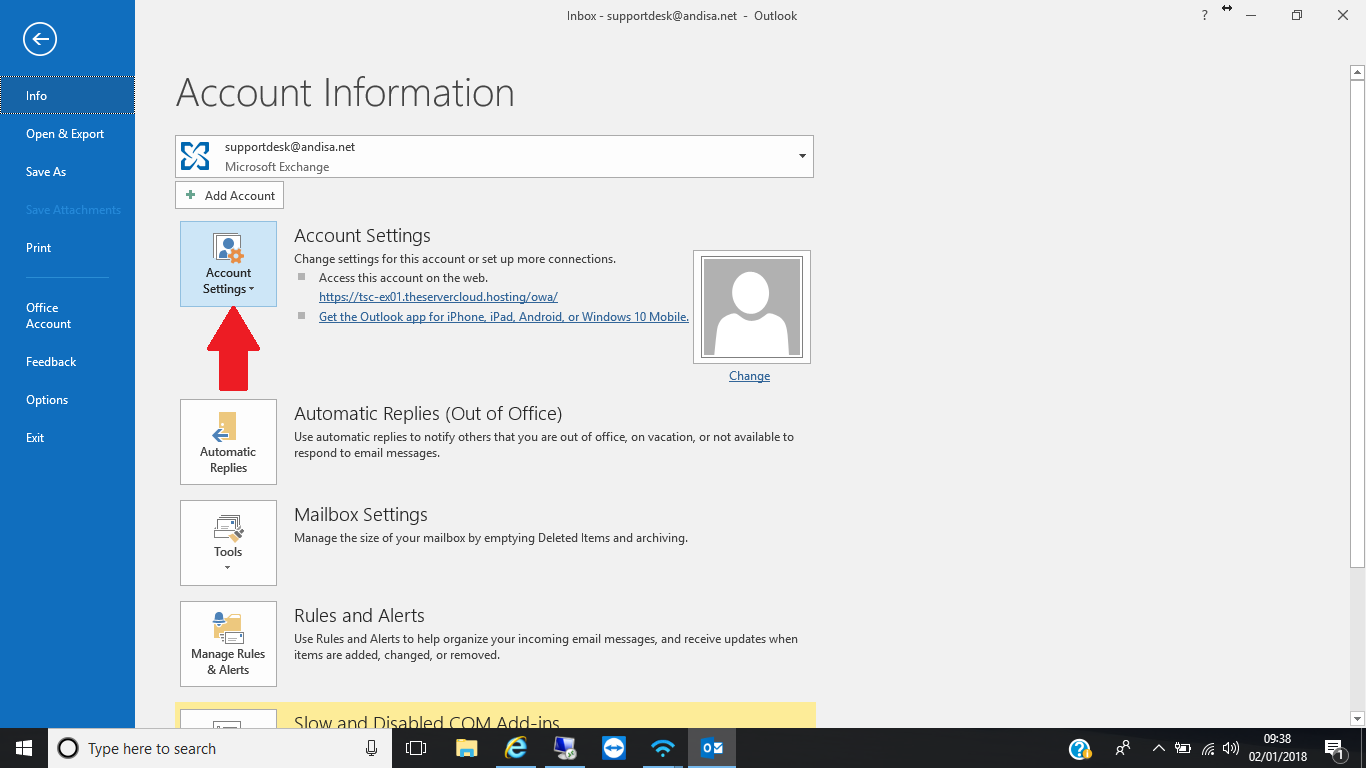
Task: Expand the supportdesk@andisa.net account dropdown
Action: (x=802, y=156)
